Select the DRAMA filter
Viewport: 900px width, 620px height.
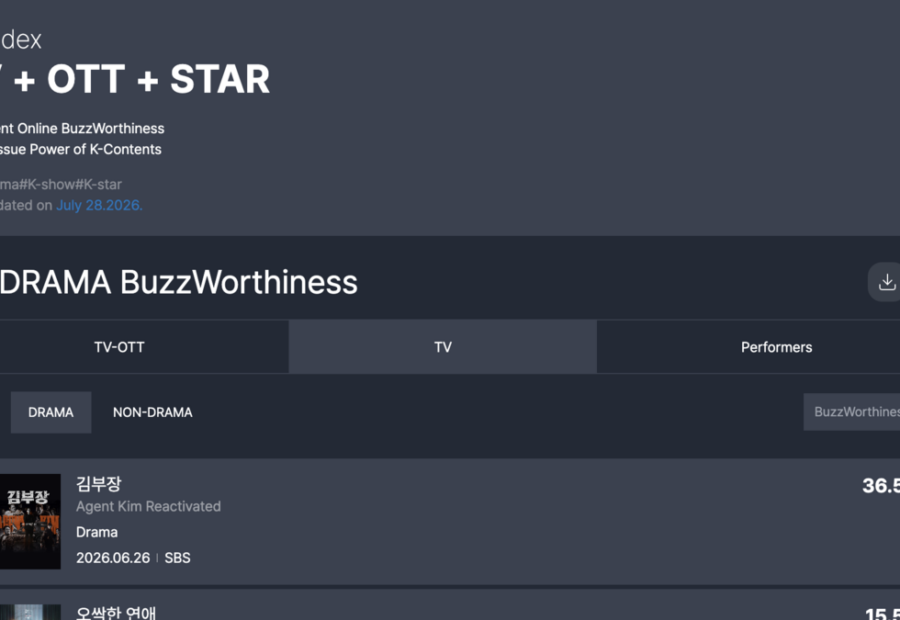coord(51,412)
